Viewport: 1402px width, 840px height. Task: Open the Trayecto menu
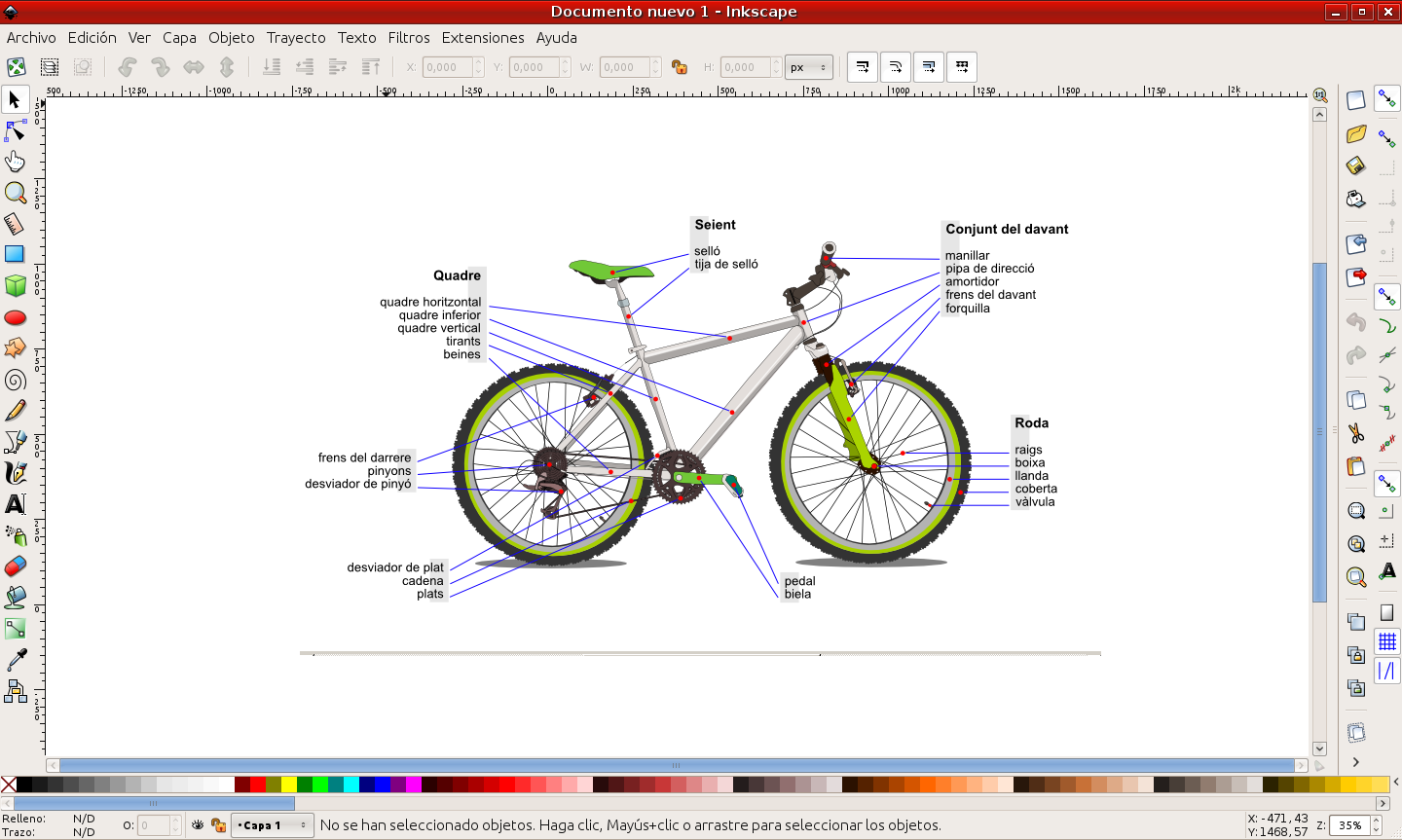(x=296, y=38)
